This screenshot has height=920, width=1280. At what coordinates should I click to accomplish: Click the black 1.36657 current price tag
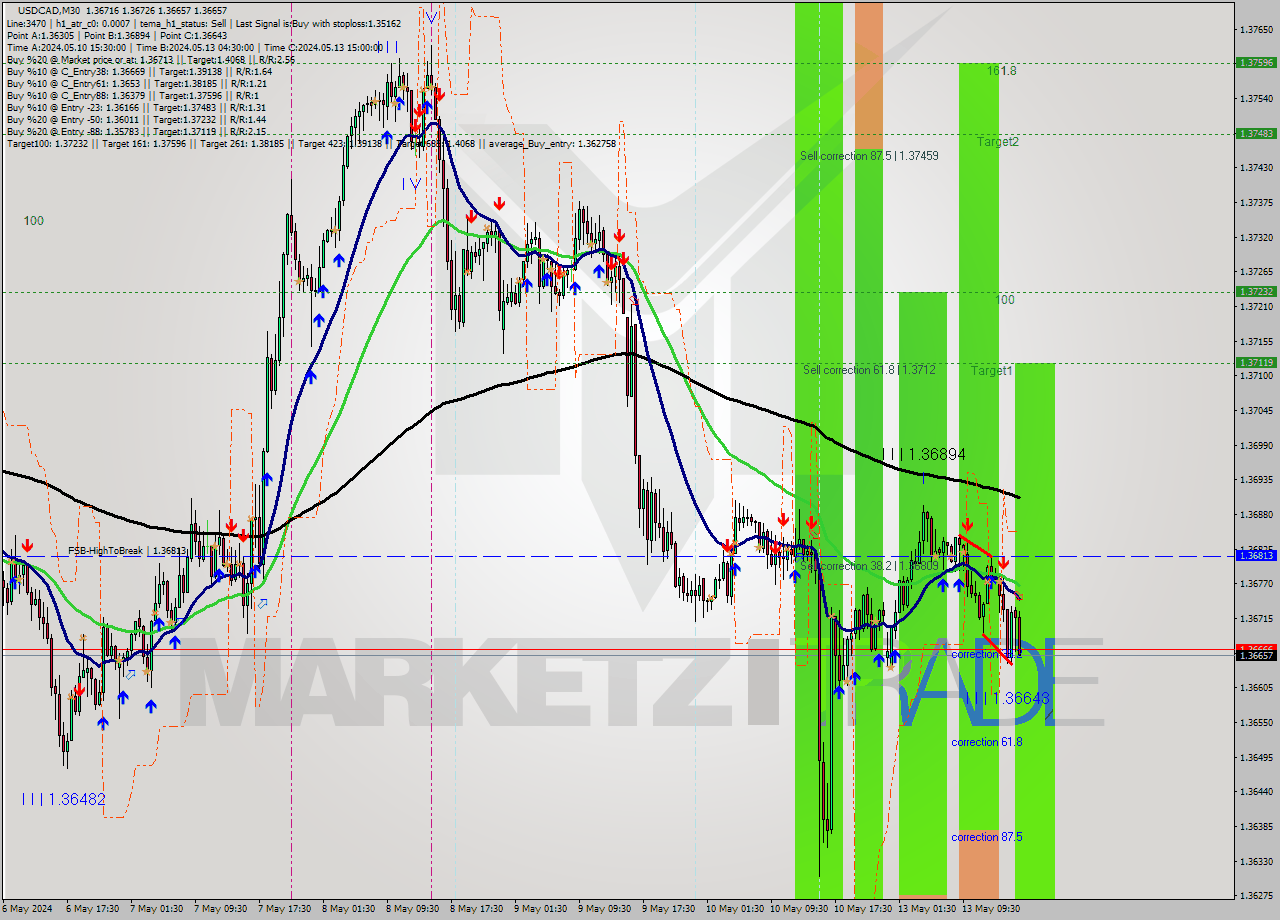(x=1256, y=655)
